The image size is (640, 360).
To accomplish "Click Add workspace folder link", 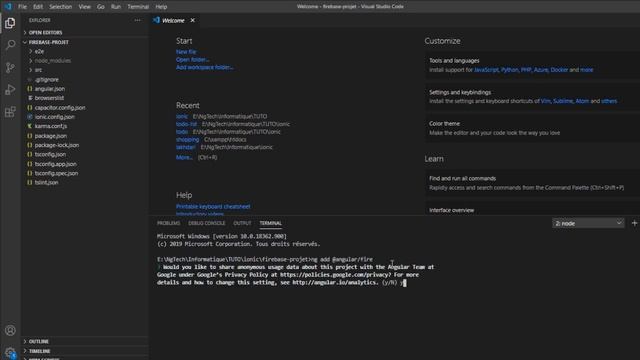I will (x=204, y=67).
